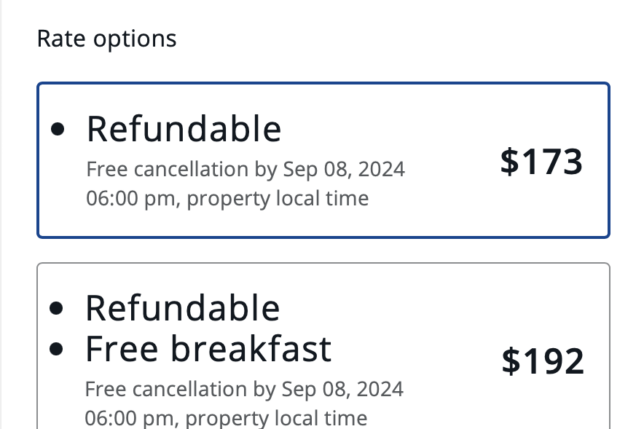
Task: Click the Free breakfast label
Action: (208, 349)
